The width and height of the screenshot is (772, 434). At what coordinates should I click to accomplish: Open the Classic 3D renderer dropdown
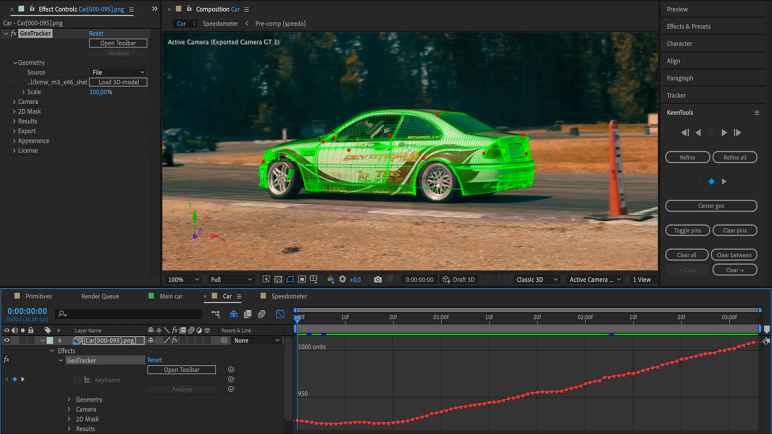pyautogui.click(x=538, y=280)
